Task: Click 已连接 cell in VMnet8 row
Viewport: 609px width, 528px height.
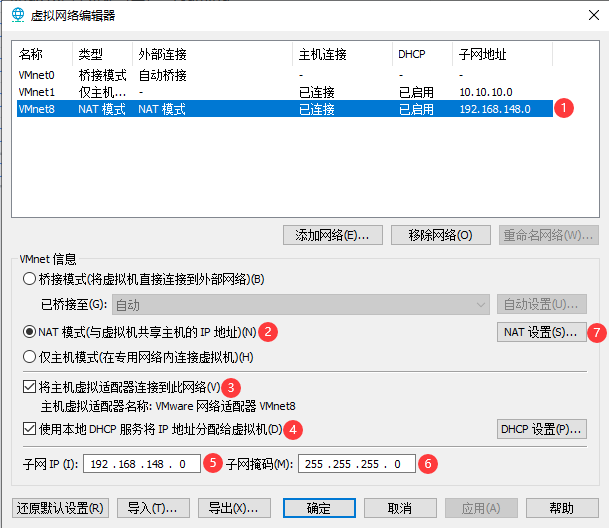Action: (317, 109)
